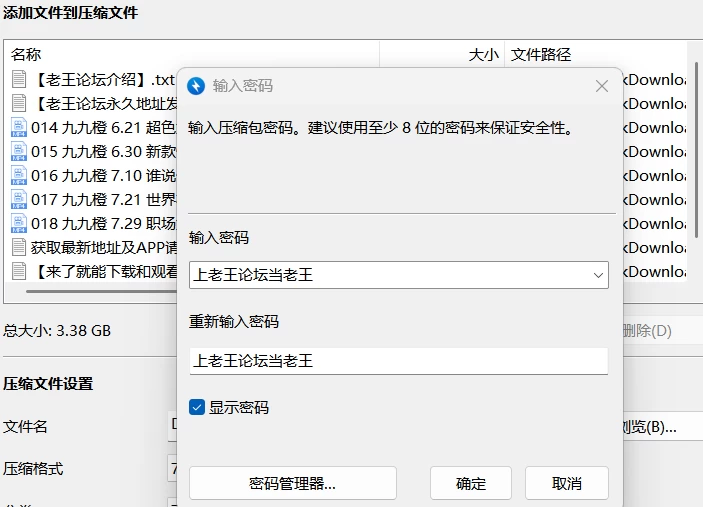Close the 输入密码 dialog
This screenshot has width=703, height=507.
[x=602, y=86]
